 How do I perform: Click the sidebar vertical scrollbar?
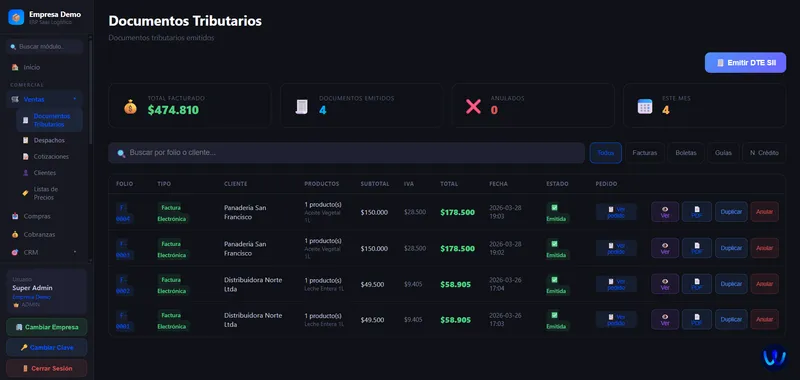(91, 92)
